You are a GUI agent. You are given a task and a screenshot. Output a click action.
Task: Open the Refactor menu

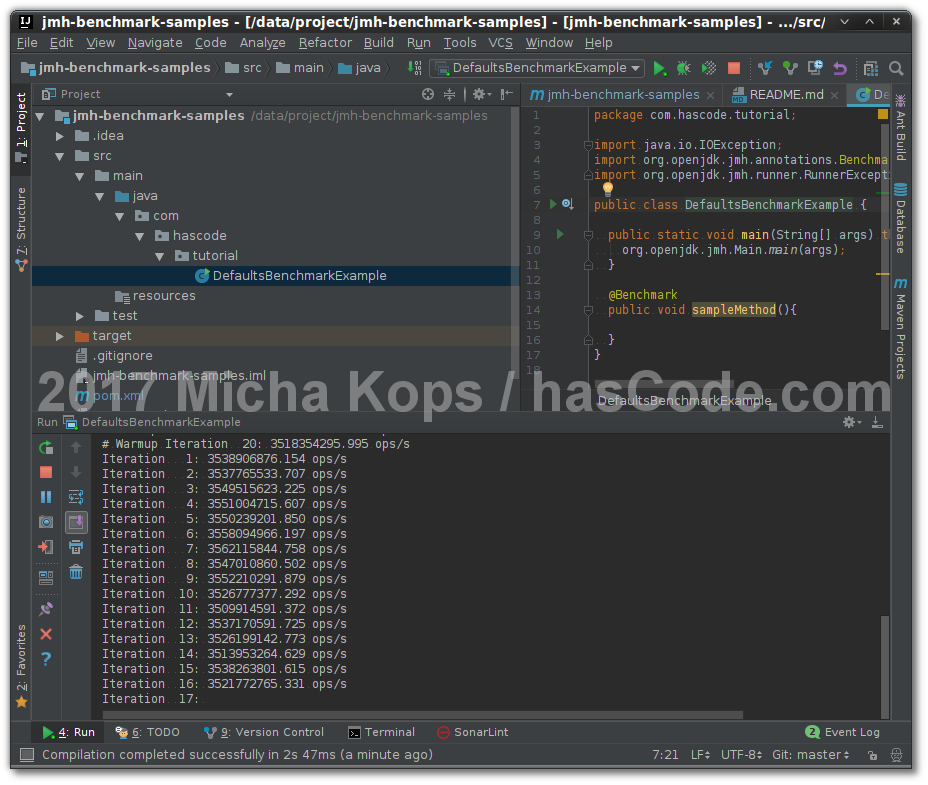point(325,42)
